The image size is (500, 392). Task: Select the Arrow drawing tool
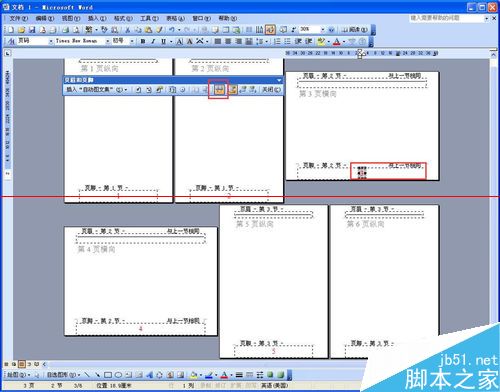[x=97, y=375]
